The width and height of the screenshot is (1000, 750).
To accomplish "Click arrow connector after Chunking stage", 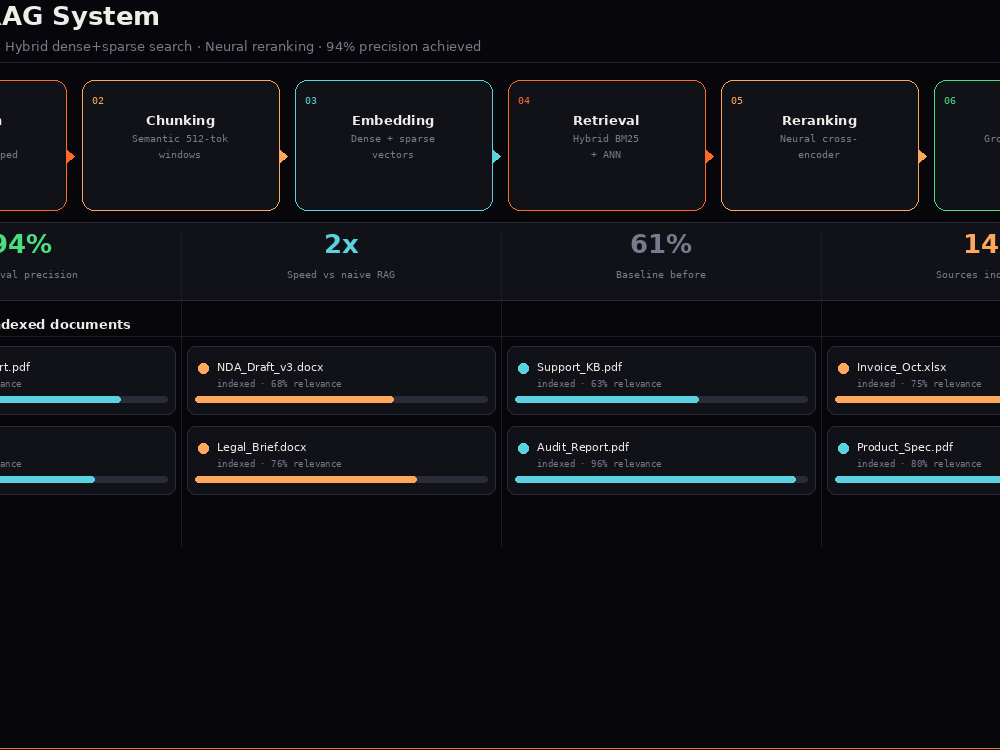I will [284, 156].
